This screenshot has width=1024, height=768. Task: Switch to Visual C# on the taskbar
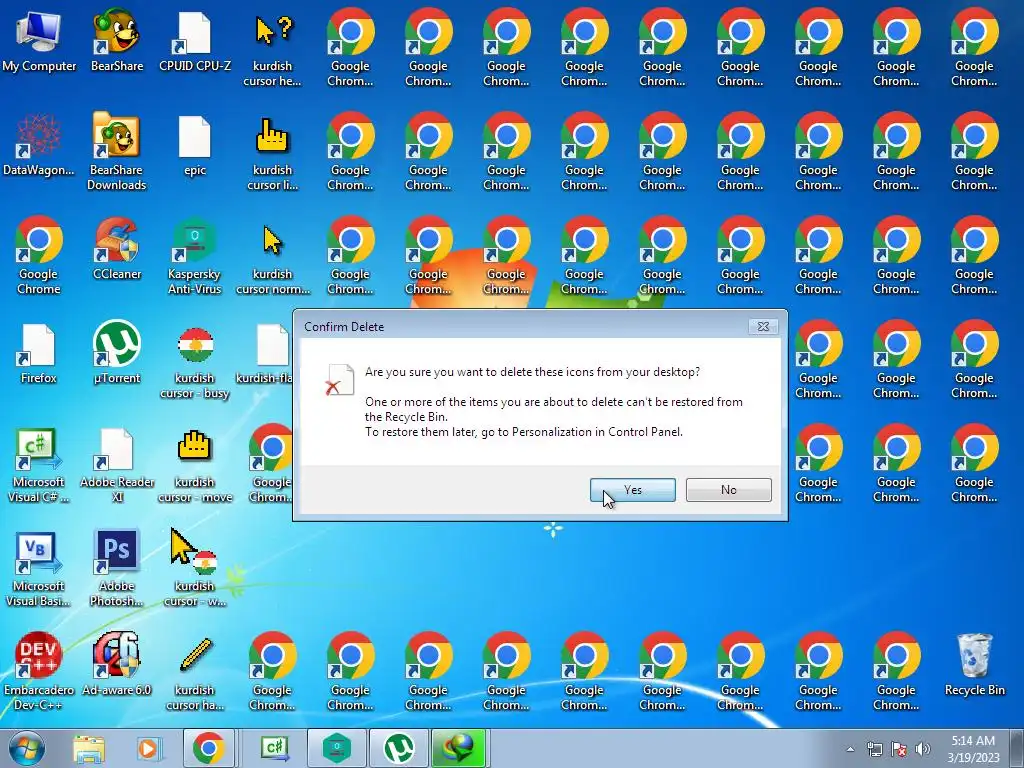(x=274, y=748)
